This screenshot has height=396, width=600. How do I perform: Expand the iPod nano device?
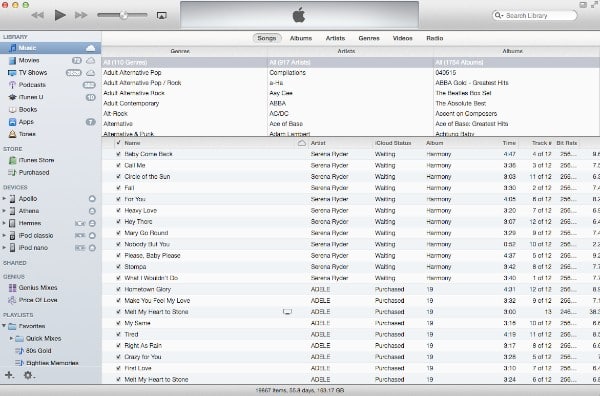tap(4, 248)
